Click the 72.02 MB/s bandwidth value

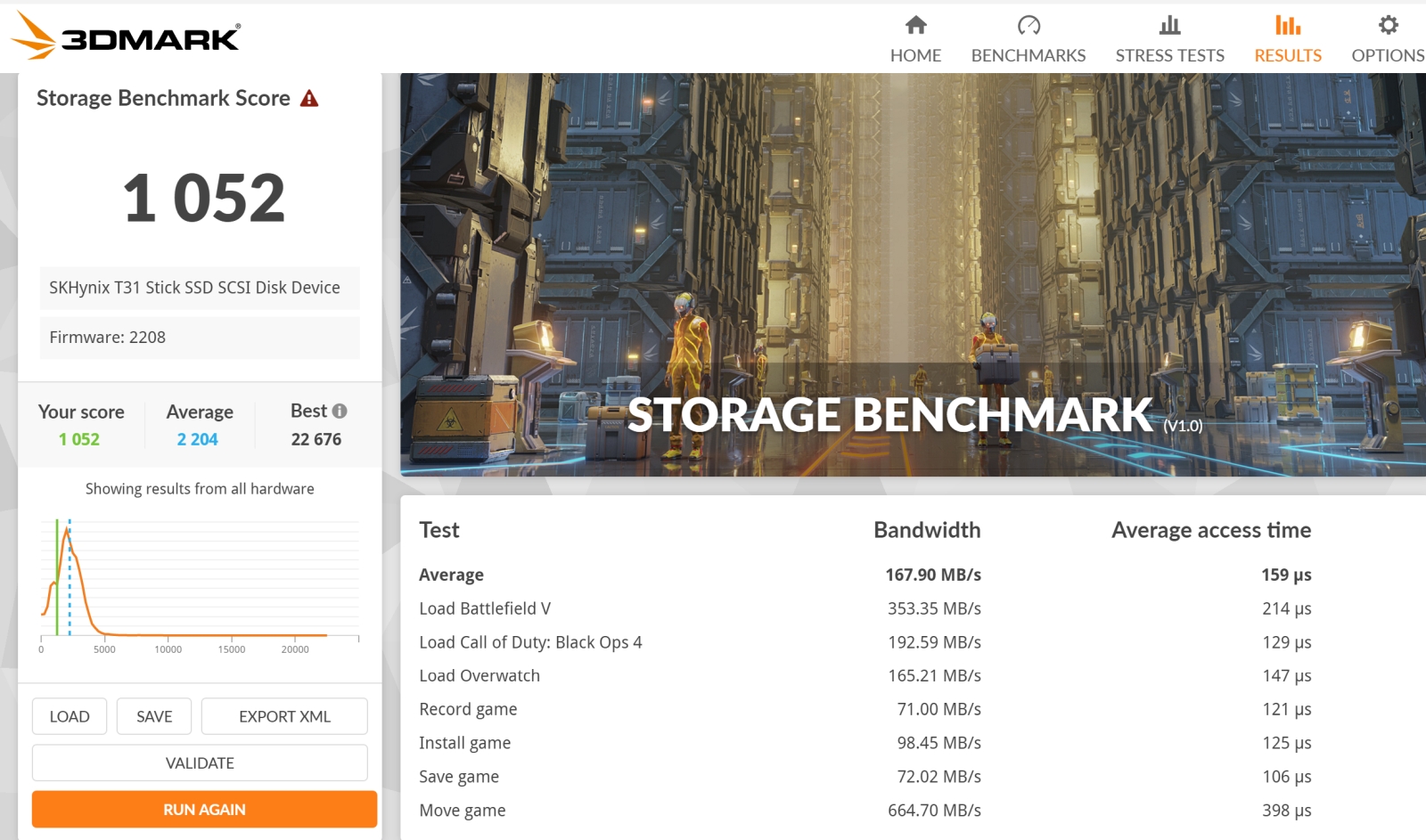click(x=938, y=777)
